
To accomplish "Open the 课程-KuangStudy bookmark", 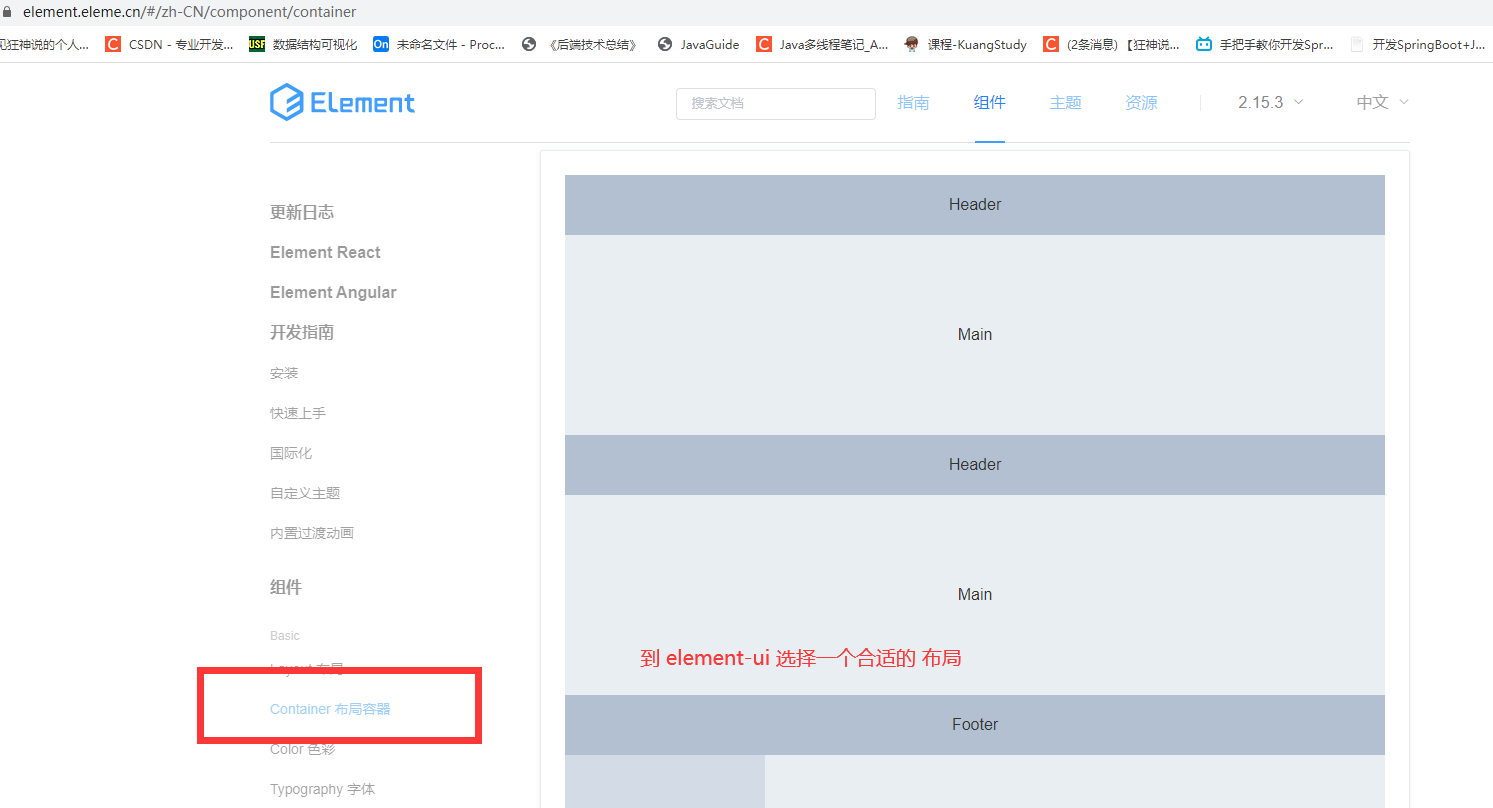I will [965, 44].
